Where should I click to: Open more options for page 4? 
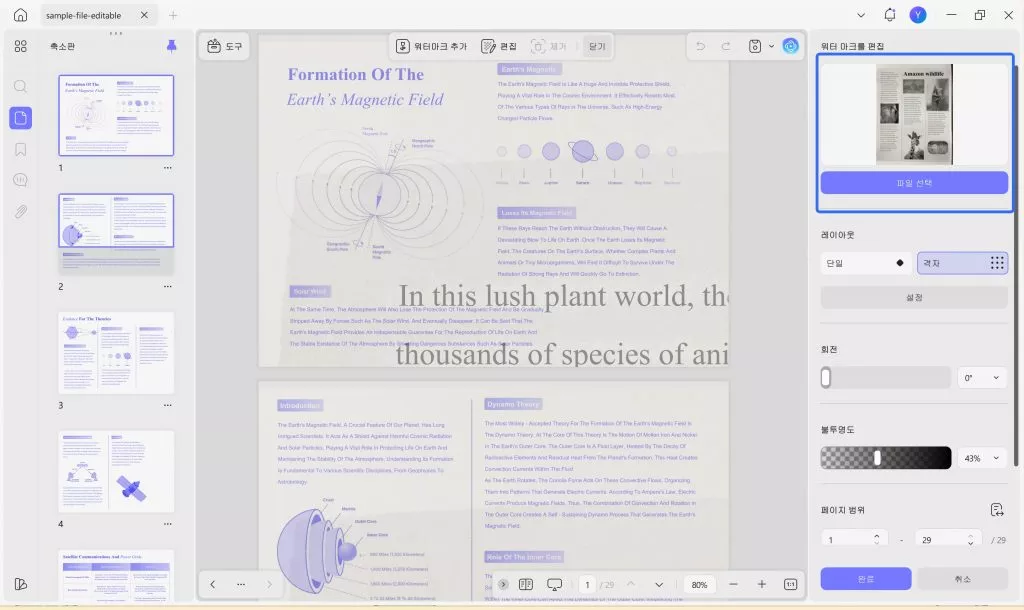click(x=168, y=524)
